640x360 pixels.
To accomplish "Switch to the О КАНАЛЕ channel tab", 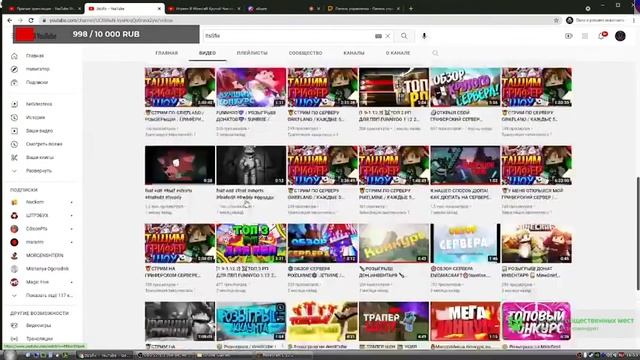I will point(398,53).
